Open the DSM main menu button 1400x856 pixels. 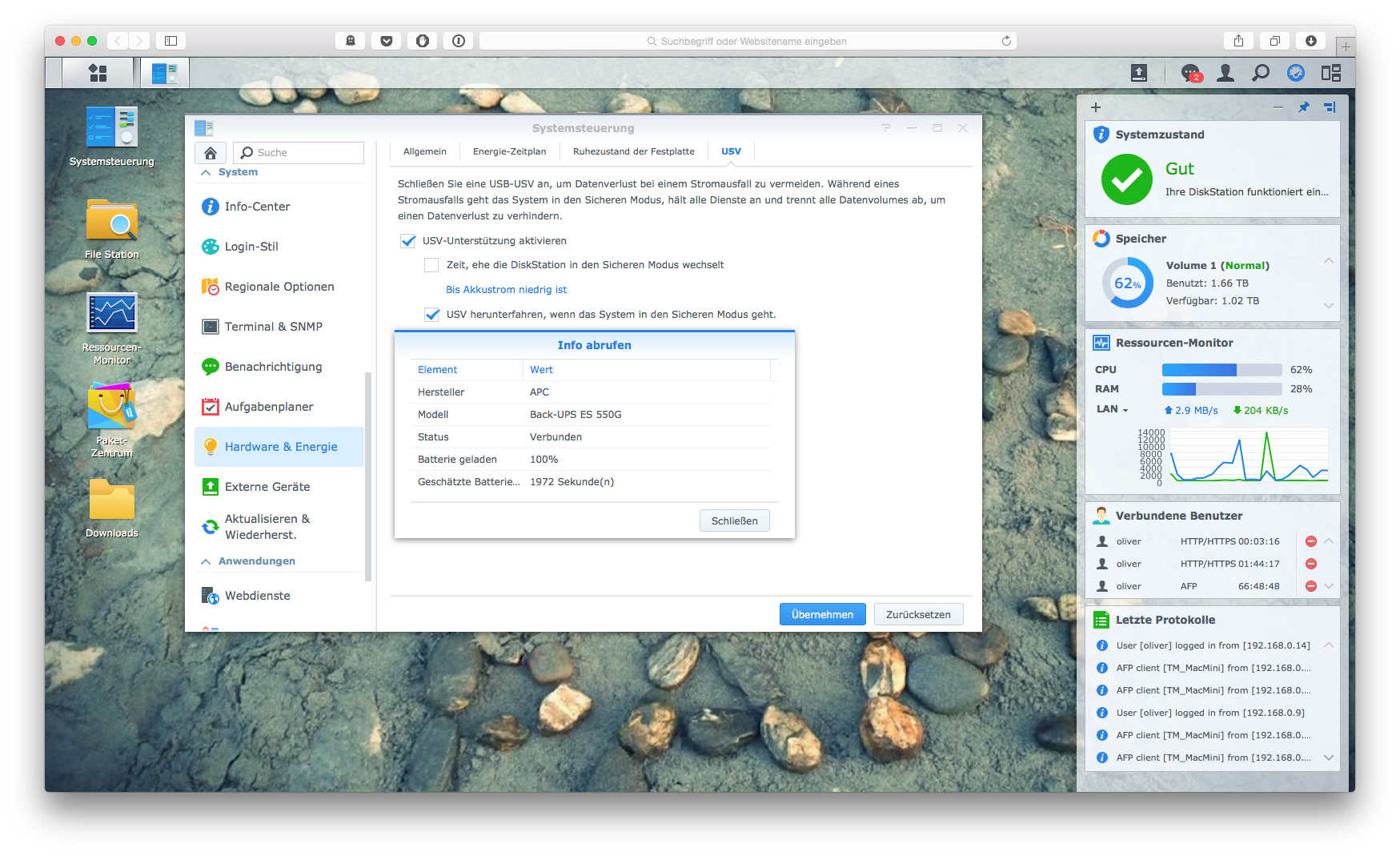pyautogui.click(x=98, y=73)
